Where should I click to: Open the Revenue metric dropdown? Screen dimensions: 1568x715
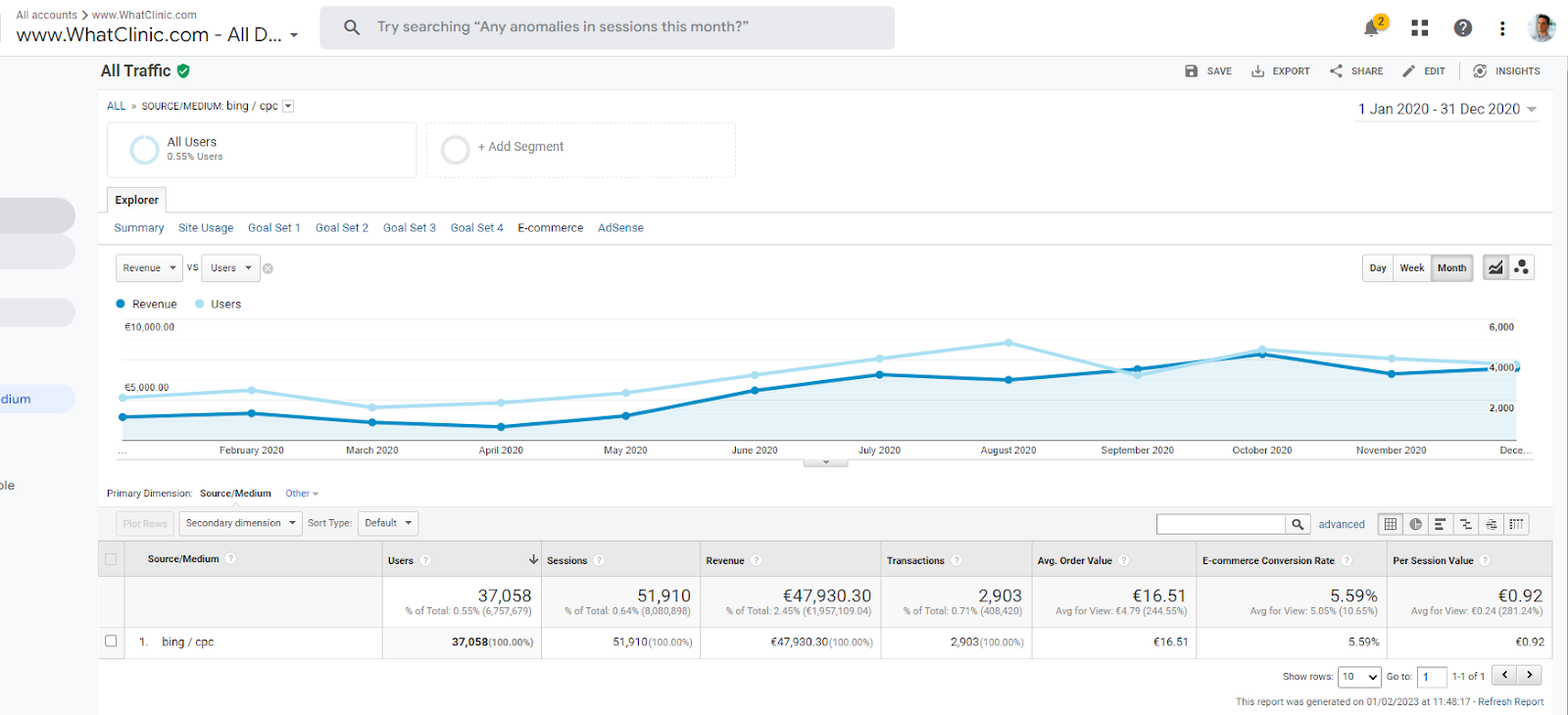149,268
